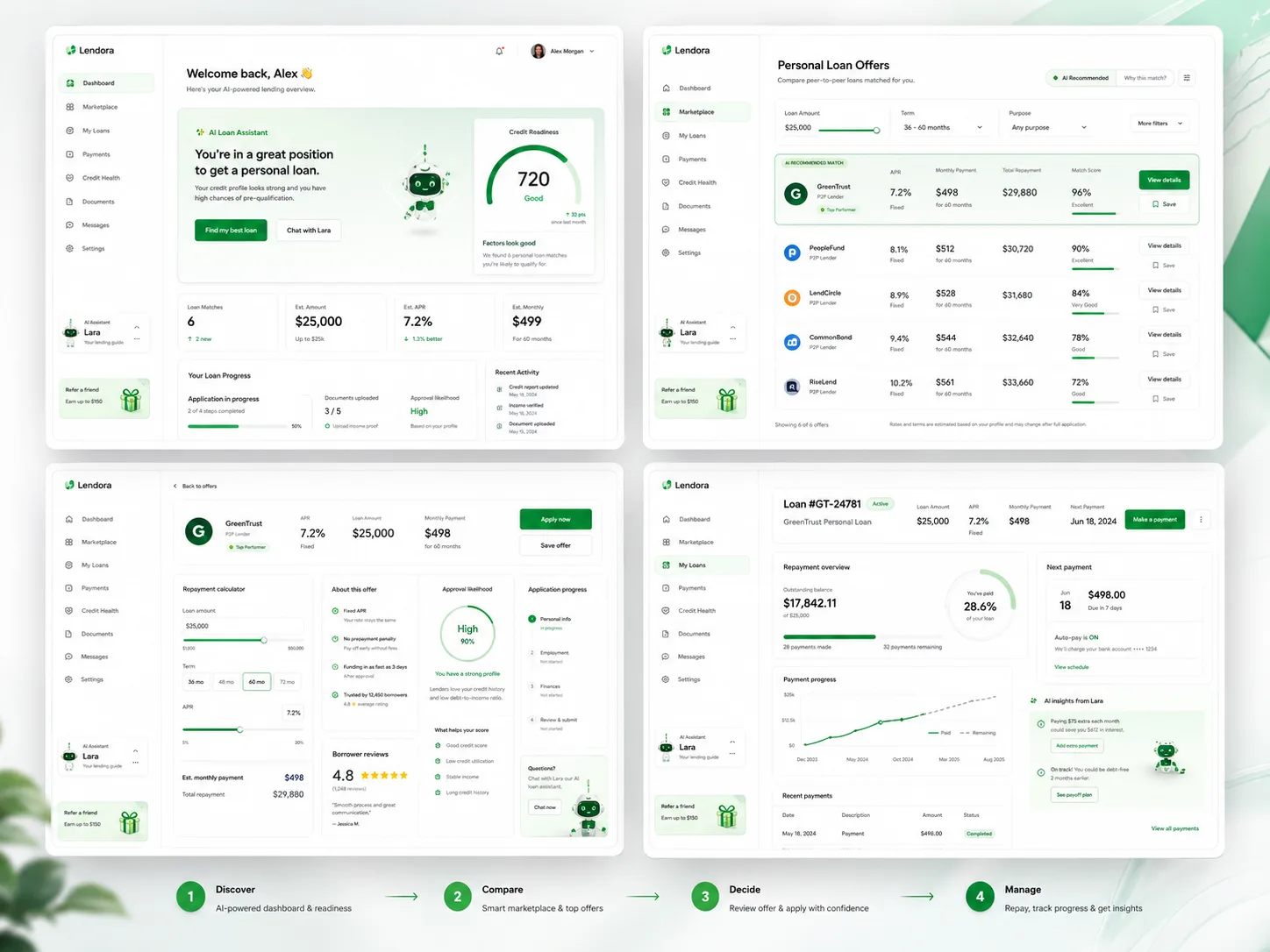Screen dimensions: 1270x952
Task: Click the back arrow next to Back to offers
Action: point(175,486)
